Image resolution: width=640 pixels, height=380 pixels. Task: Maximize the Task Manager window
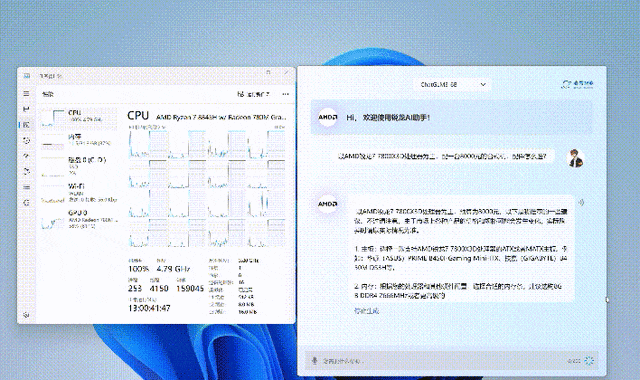268,73
